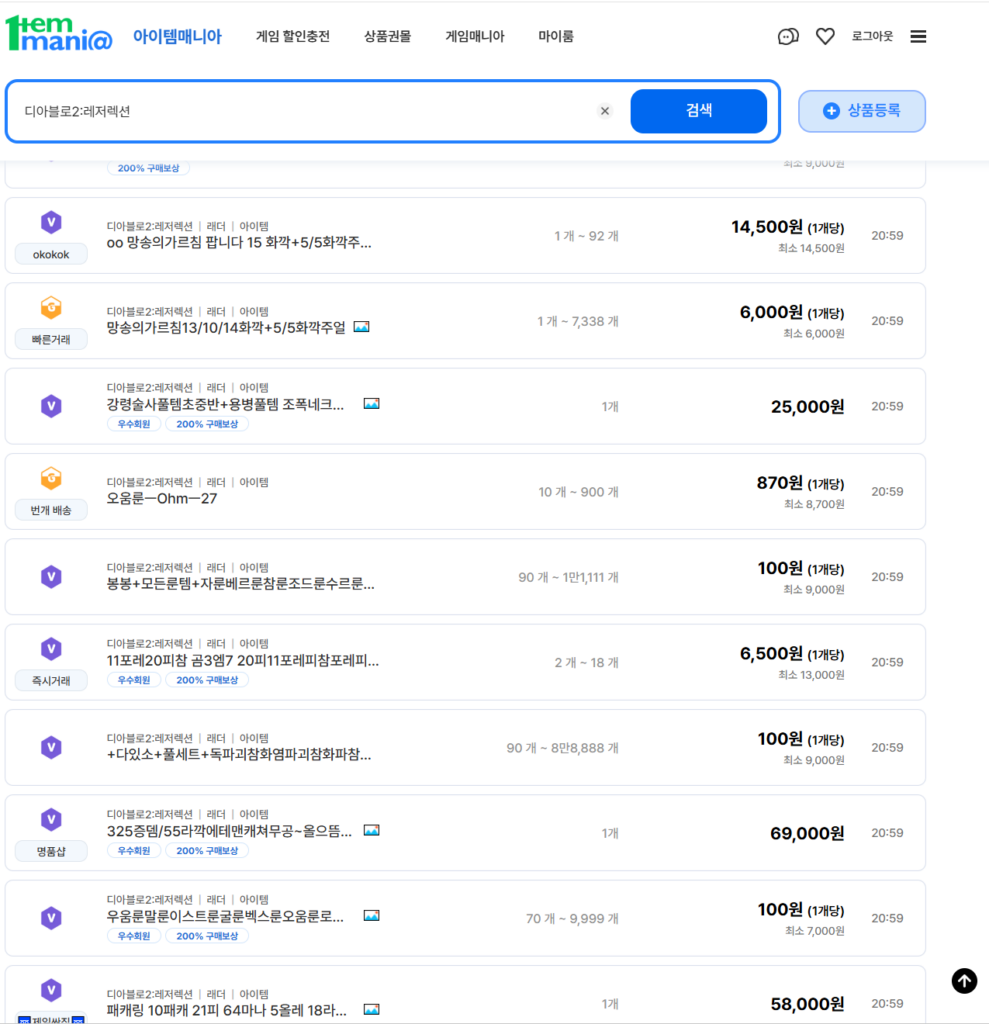
Task: Open the 강령술사풀템초중반 listing
Action: pyautogui.click(x=225, y=404)
